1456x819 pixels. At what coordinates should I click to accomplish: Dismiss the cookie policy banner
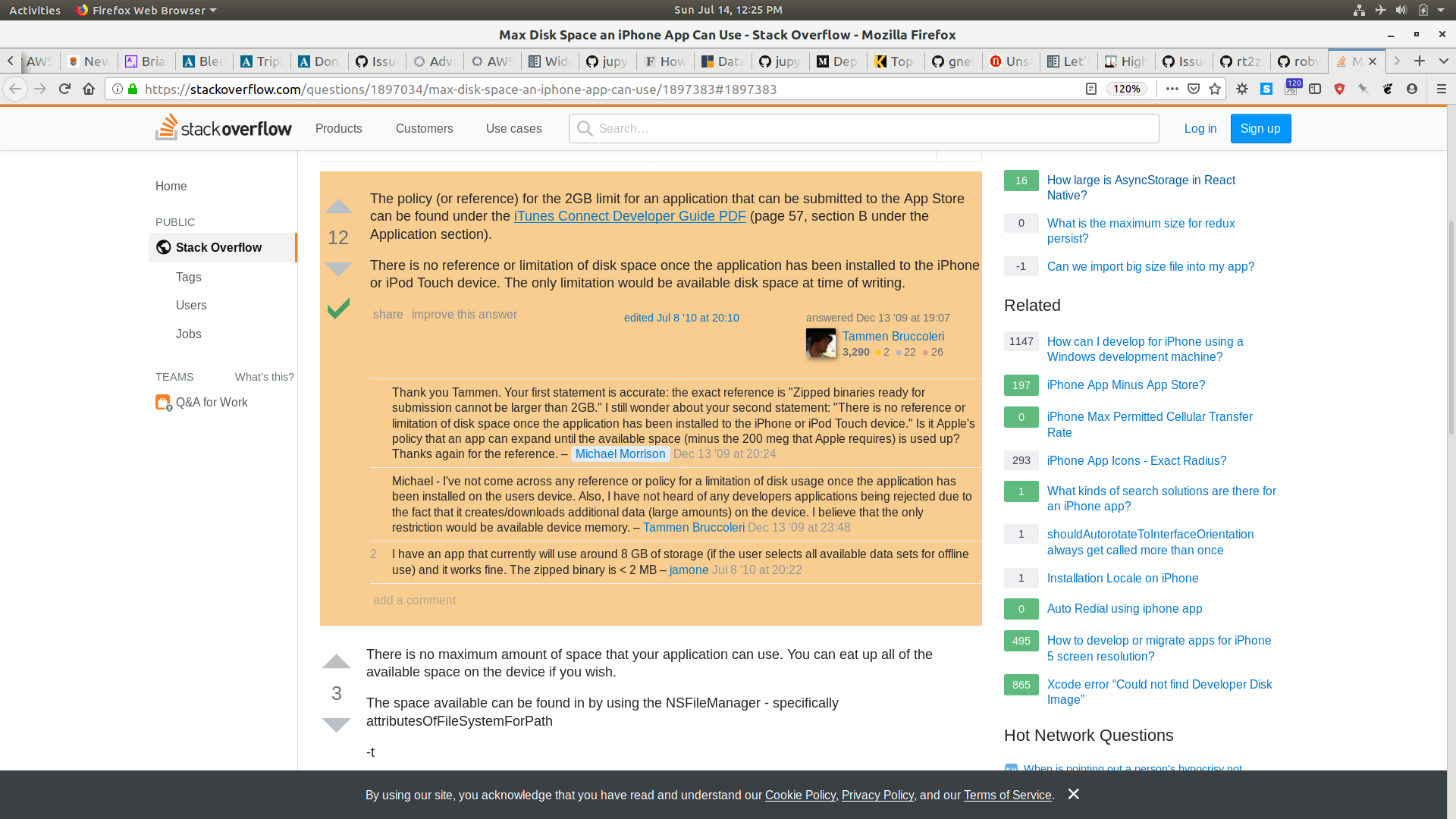point(1073,794)
